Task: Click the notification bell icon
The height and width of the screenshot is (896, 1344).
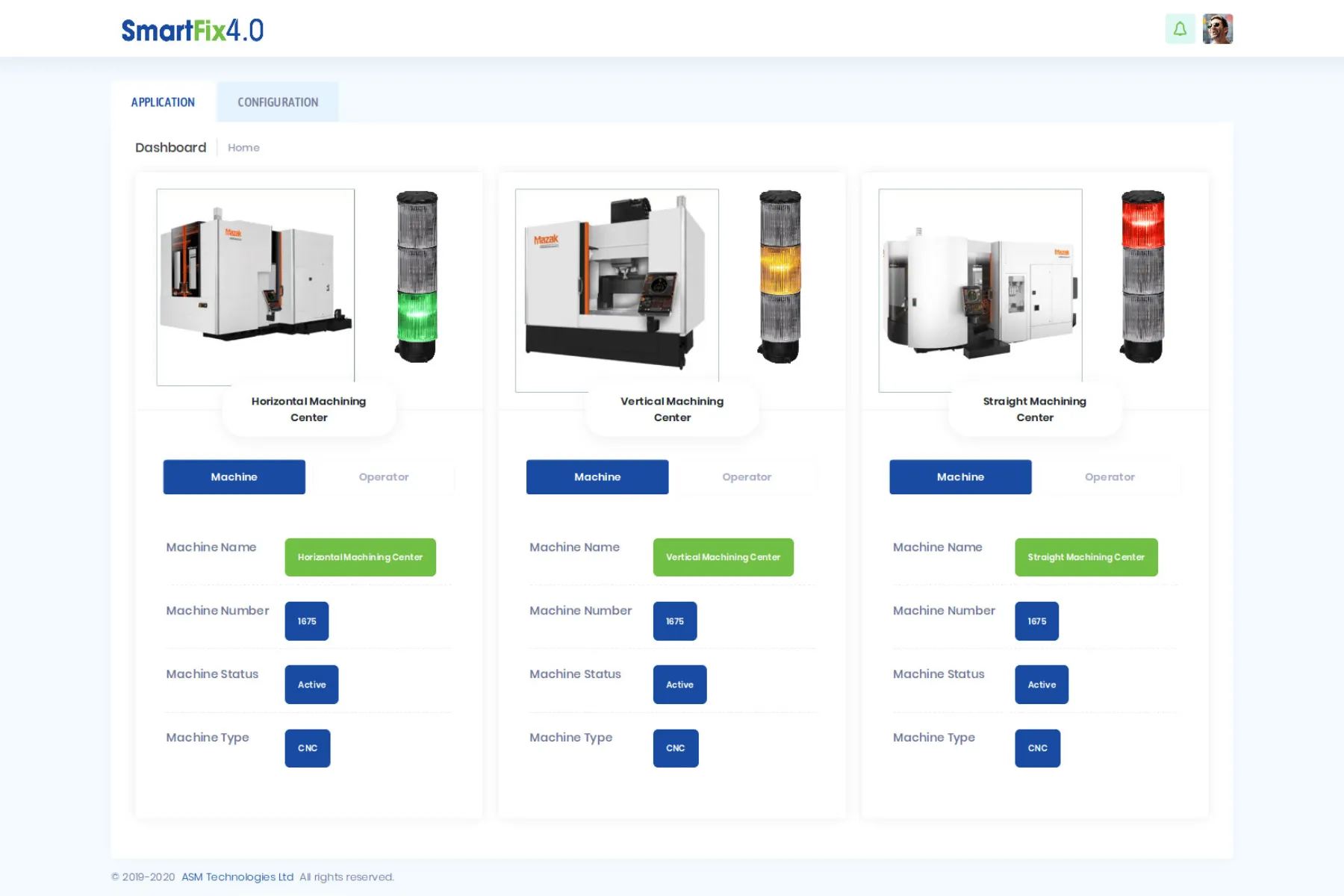Action: coord(1180,29)
